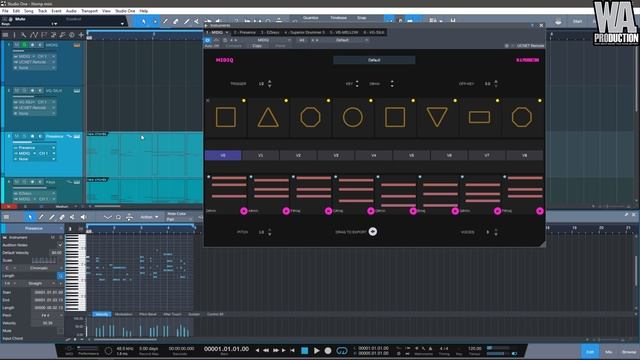Image resolution: width=640 pixels, height=360 pixels.
Task: Click the pink round button under the last chord
Action: (x=540, y=211)
